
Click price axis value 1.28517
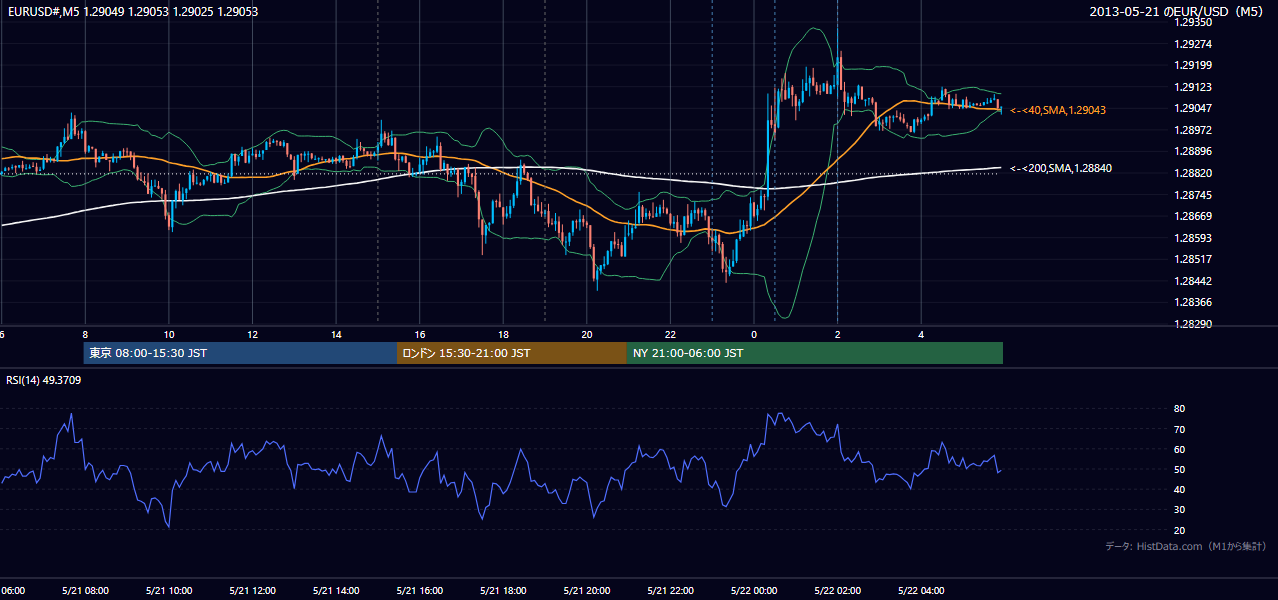pos(1193,259)
